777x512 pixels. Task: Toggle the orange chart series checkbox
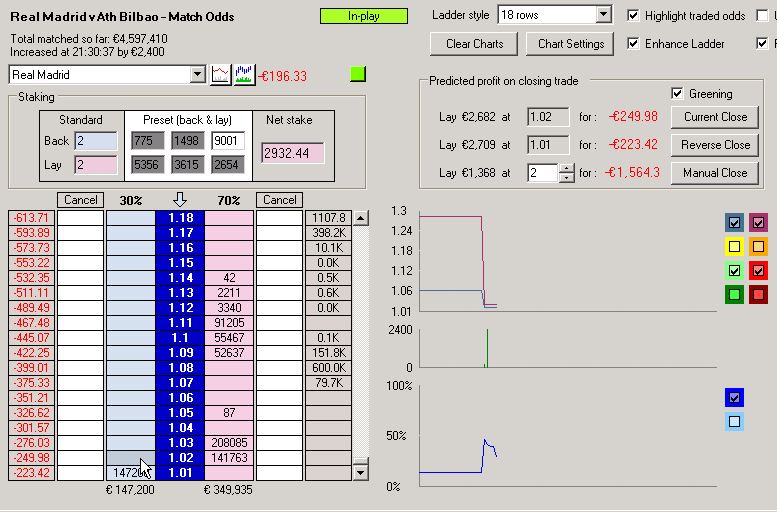click(758, 246)
